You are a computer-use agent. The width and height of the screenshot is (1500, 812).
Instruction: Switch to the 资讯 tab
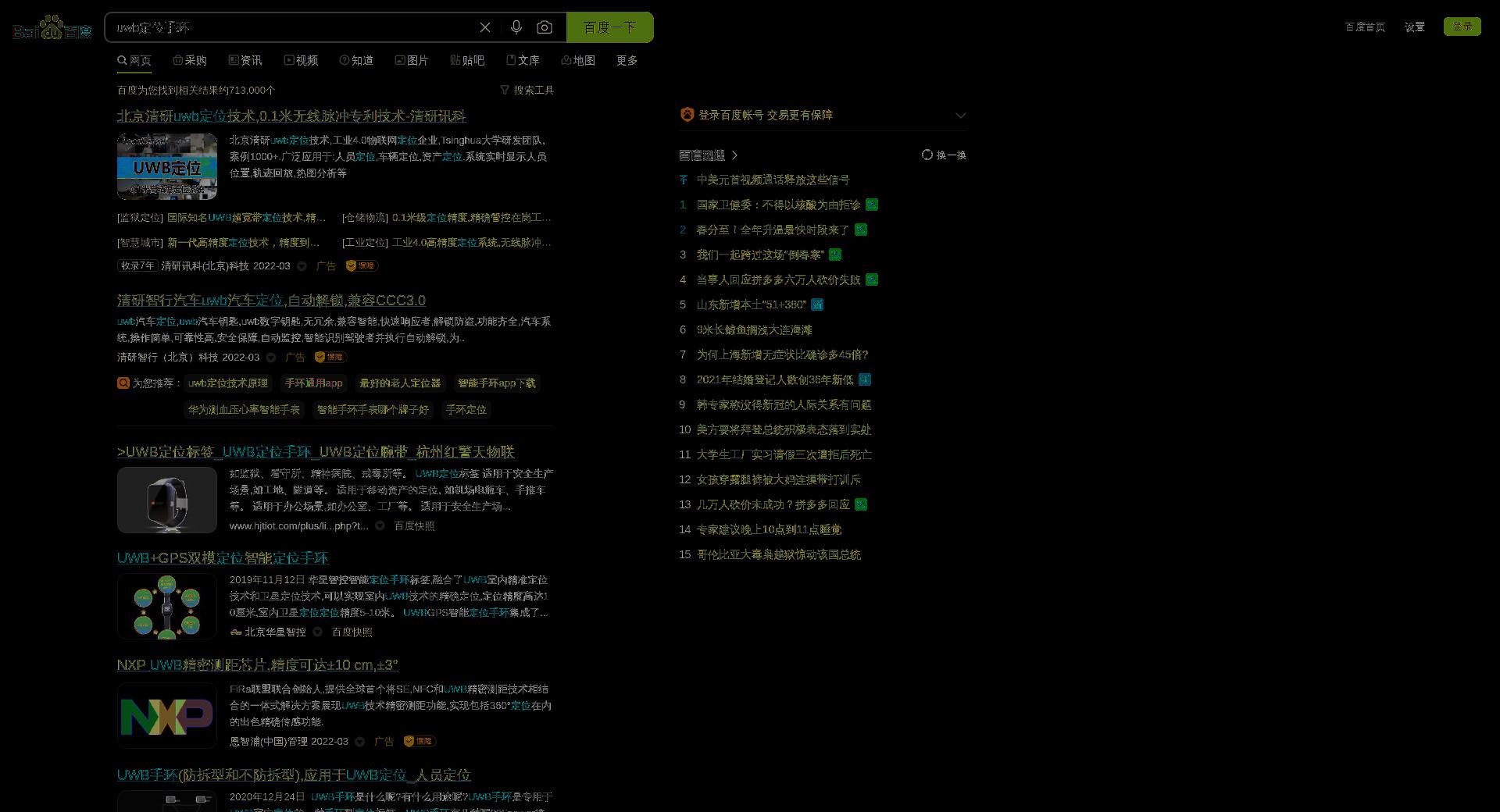click(x=245, y=60)
